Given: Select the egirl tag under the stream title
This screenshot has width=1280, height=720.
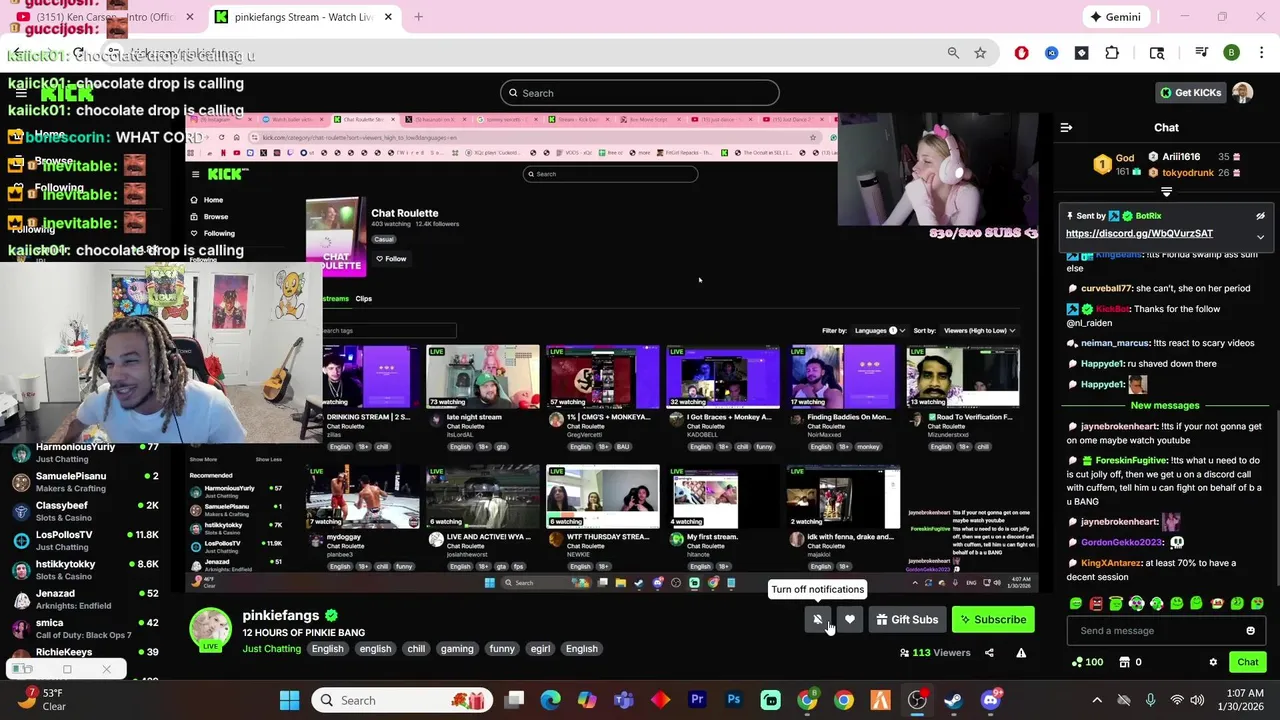Looking at the screenshot, I should pos(541,649).
